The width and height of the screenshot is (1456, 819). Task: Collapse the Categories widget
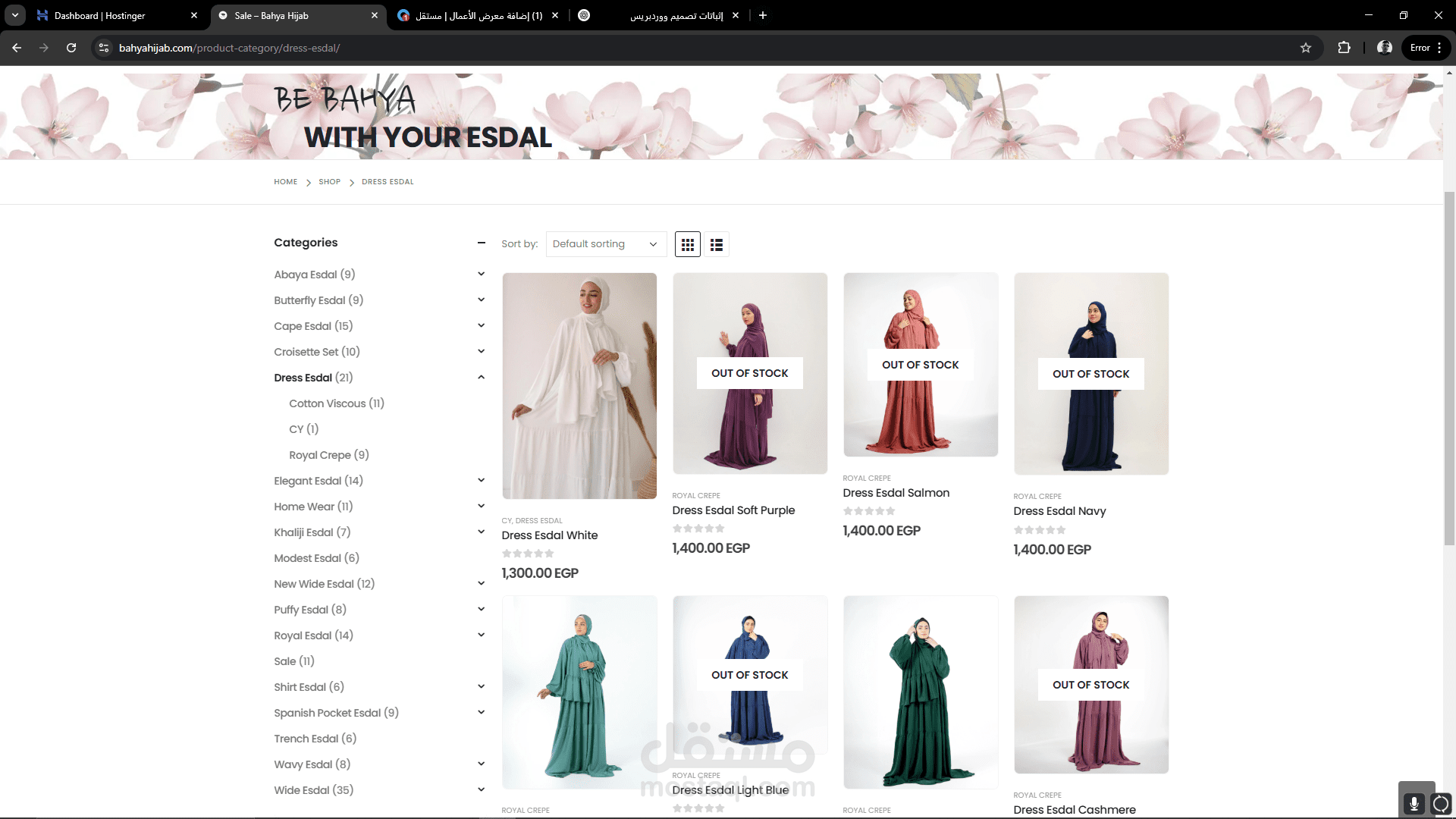pyautogui.click(x=481, y=243)
